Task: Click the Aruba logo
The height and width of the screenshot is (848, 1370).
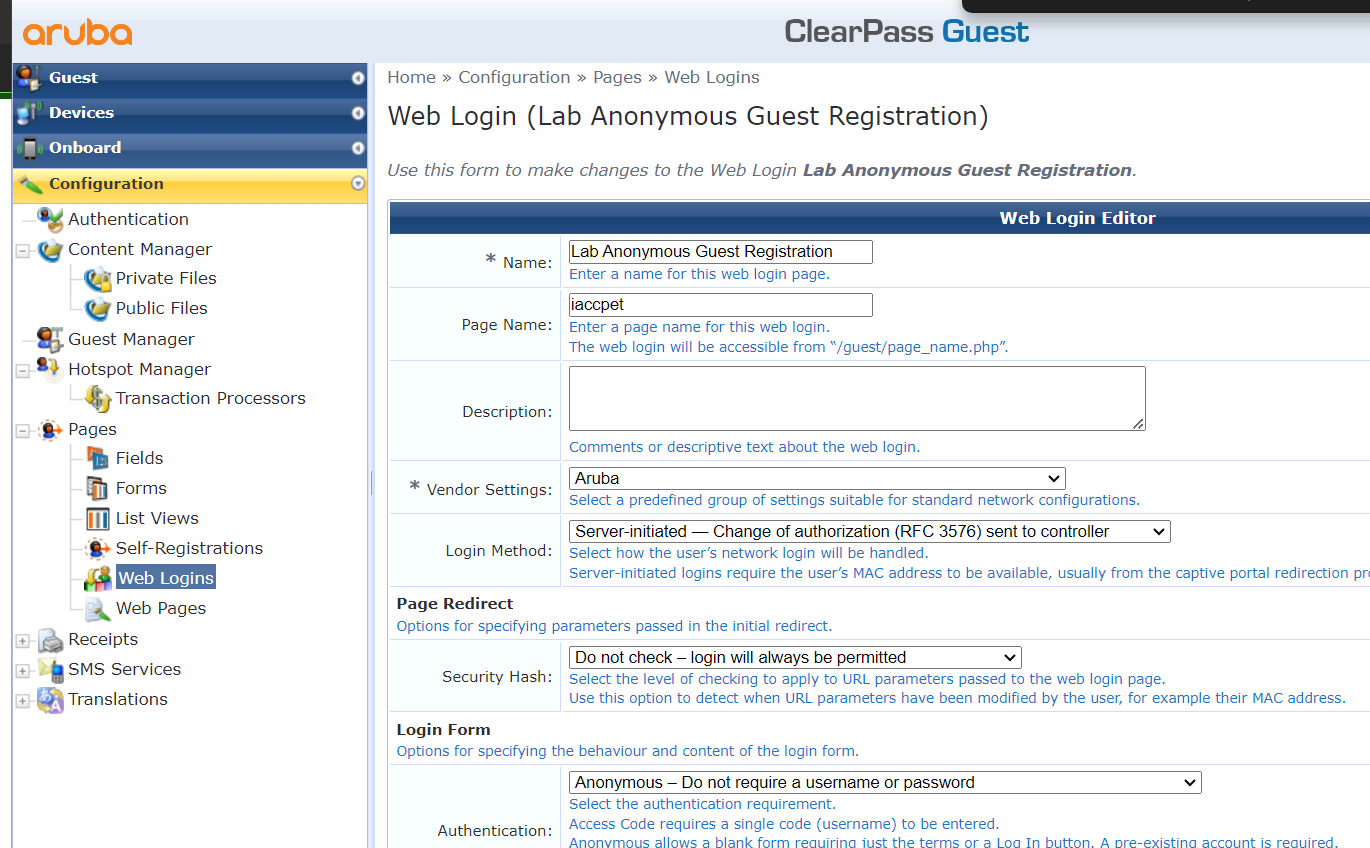Action: (x=78, y=33)
